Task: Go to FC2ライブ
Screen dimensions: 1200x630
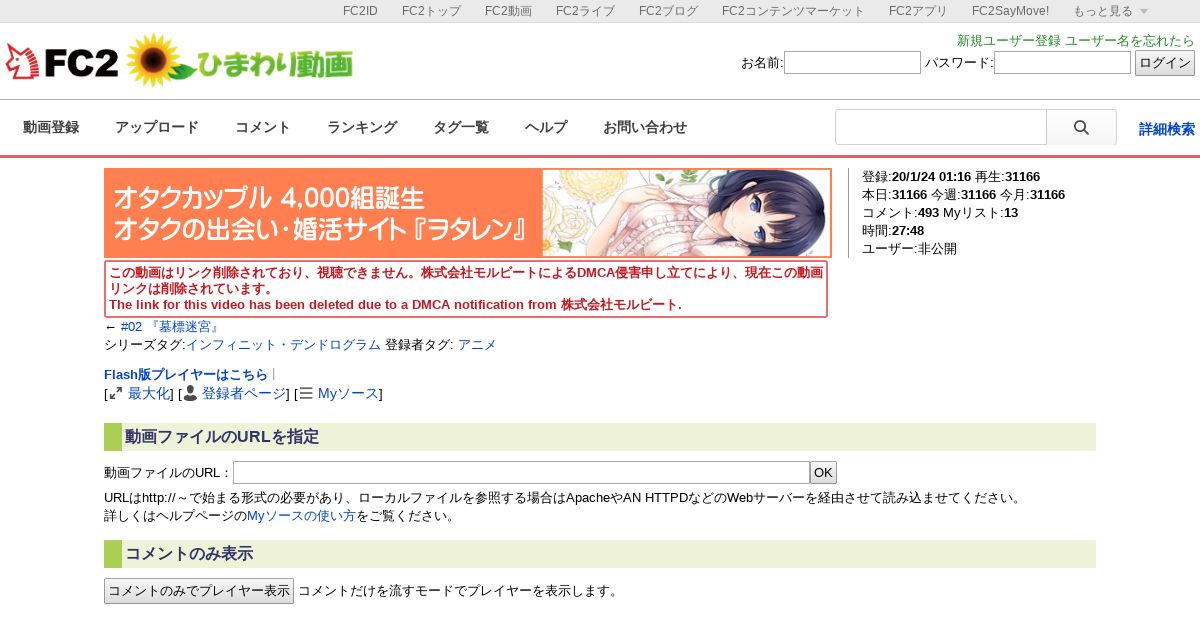Action: [585, 11]
